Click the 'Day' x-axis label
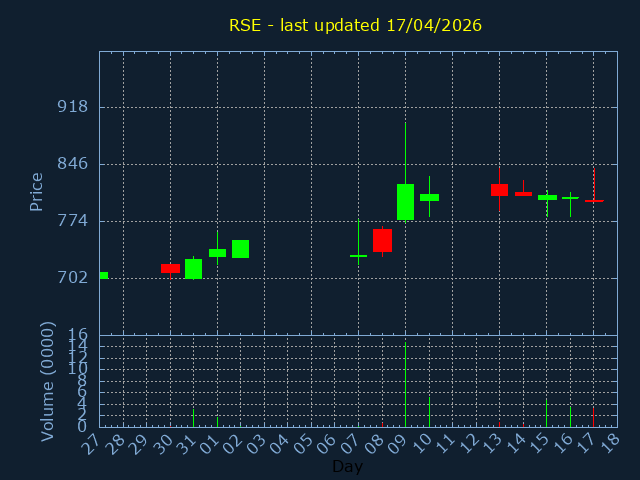This screenshot has height=480, width=640. 347,467
